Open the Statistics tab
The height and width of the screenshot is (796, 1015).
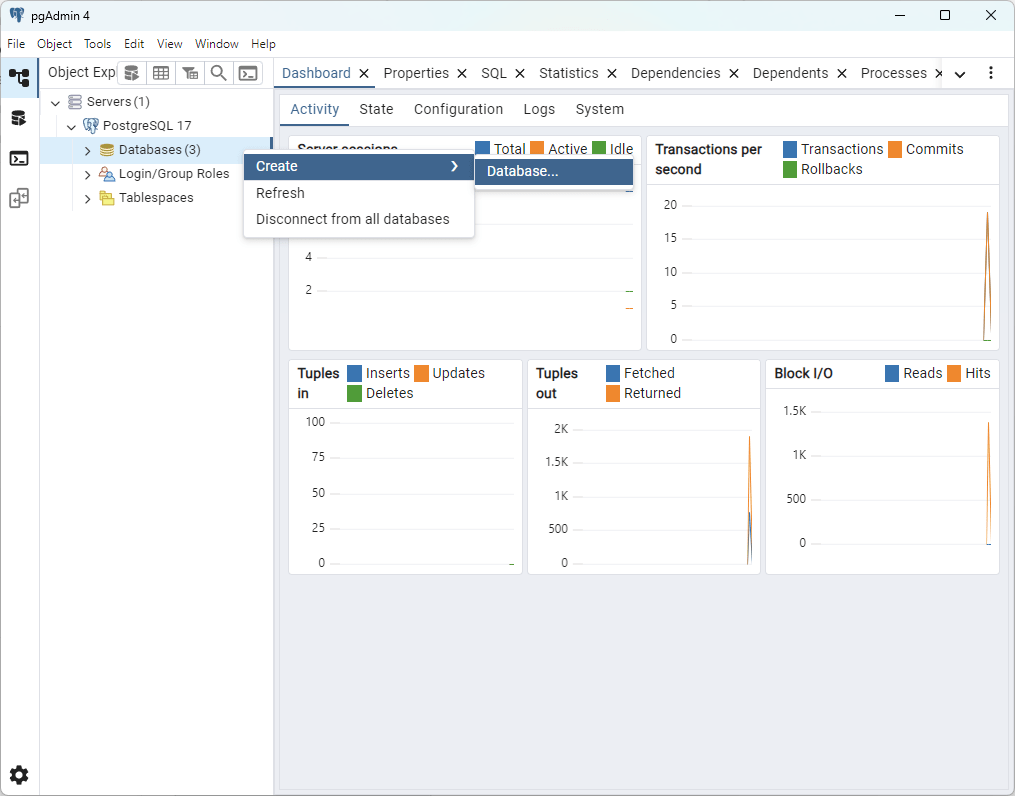click(x=568, y=73)
